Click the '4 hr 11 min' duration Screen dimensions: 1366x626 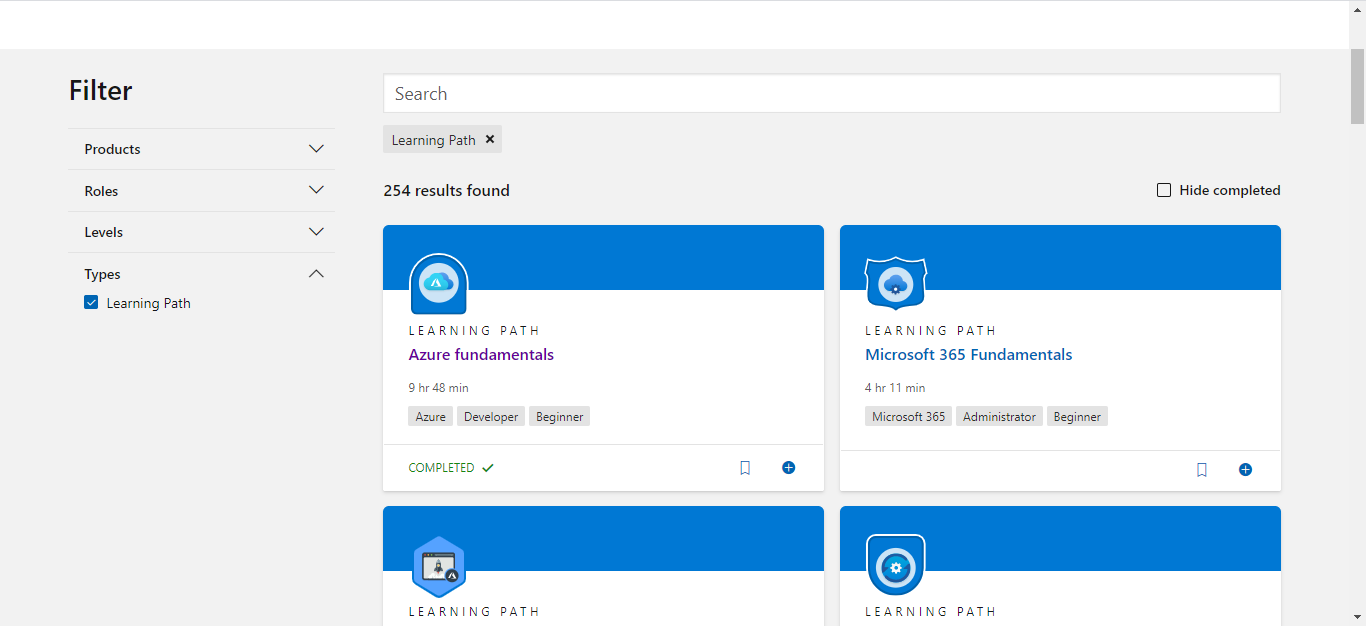click(x=895, y=387)
